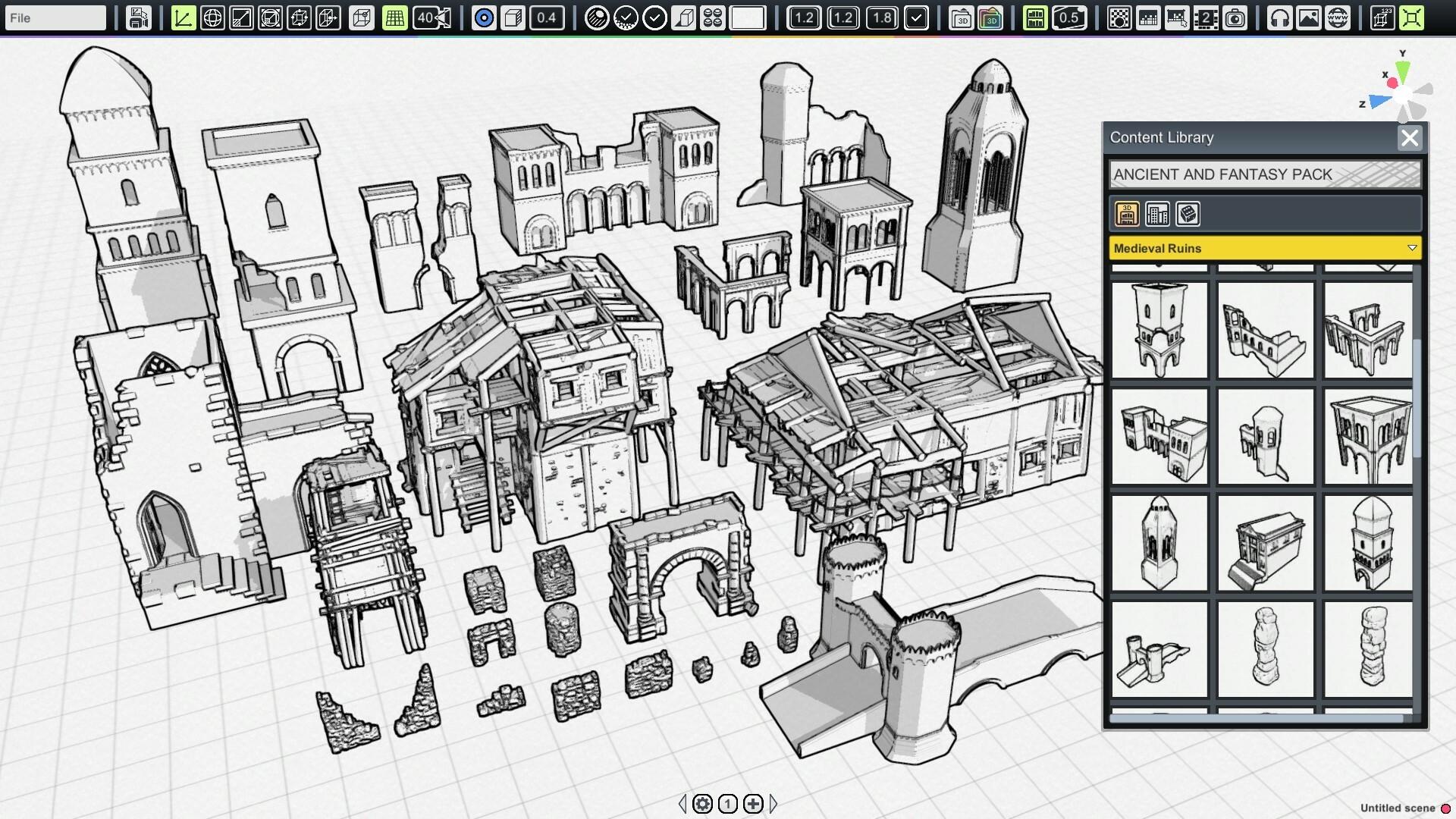Click the camera capture icon
This screenshot has height=819, width=1456.
tap(1236, 17)
